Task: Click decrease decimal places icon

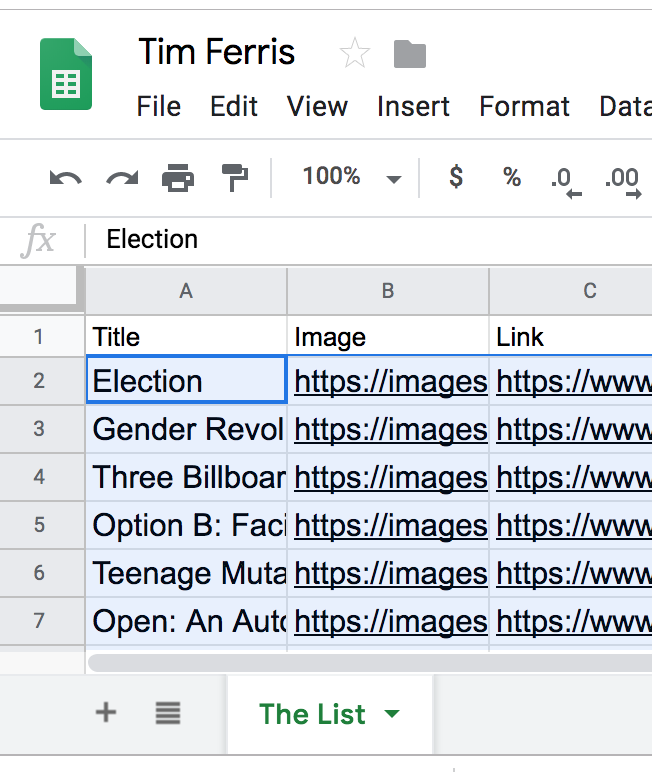Action: tap(566, 180)
